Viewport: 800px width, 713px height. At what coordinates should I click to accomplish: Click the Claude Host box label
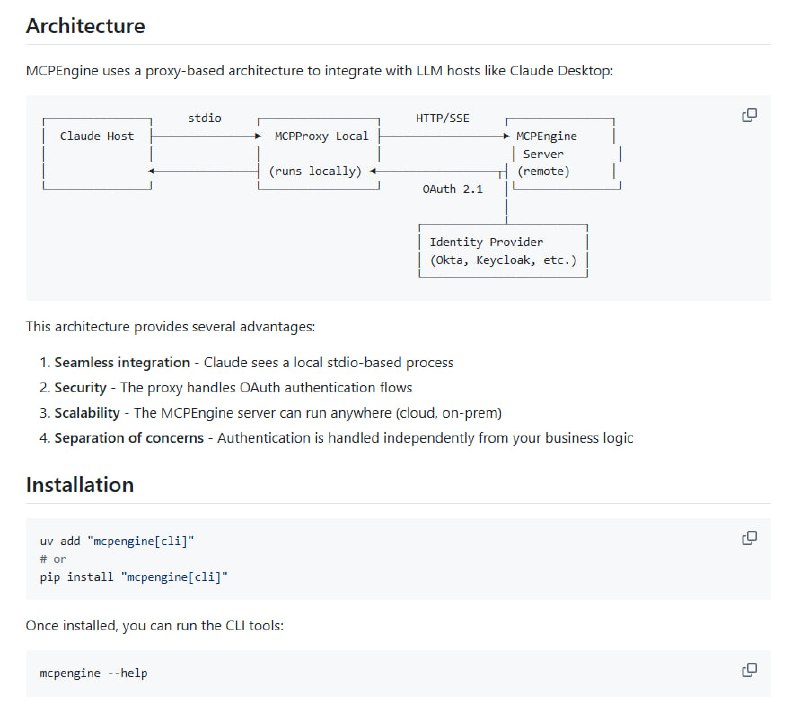click(97, 136)
